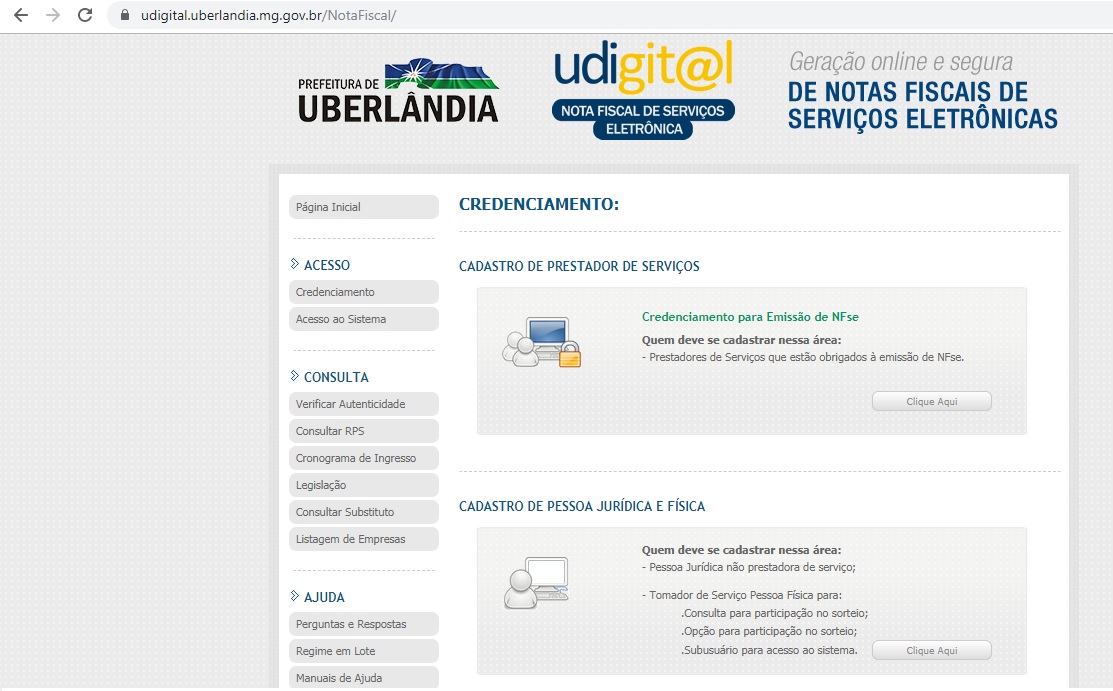The image size is (1113, 691).
Task: Select Consultar RPS in sidebar
Action: tap(363, 430)
